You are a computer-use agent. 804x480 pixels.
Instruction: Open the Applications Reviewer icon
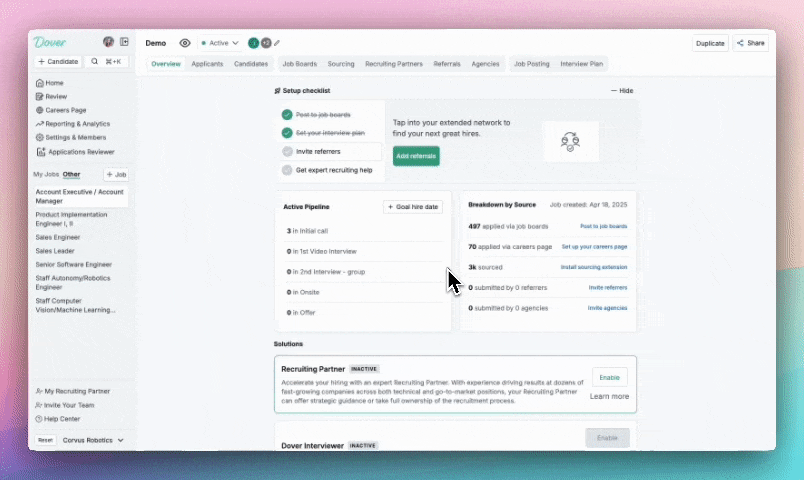click(40, 152)
